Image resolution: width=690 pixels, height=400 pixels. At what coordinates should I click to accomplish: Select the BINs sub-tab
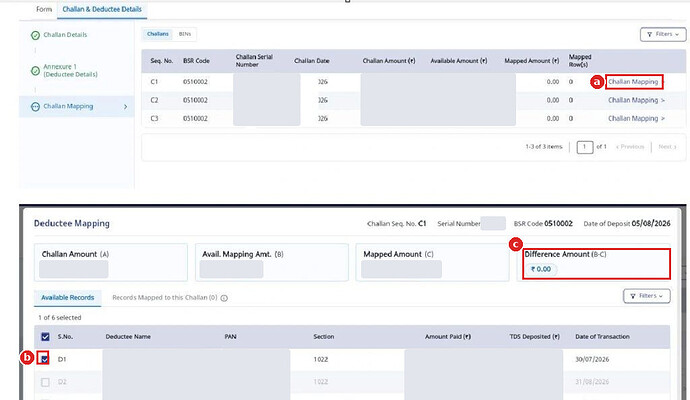tap(185, 34)
